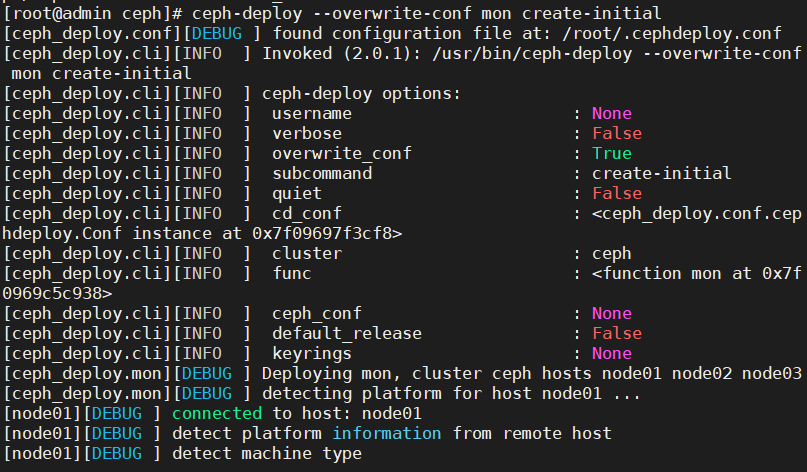Click the command text 'ceph-deploy --overwrite-conf mon create-initial'
This screenshot has width=807, height=472.
click(x=427, y=13)
